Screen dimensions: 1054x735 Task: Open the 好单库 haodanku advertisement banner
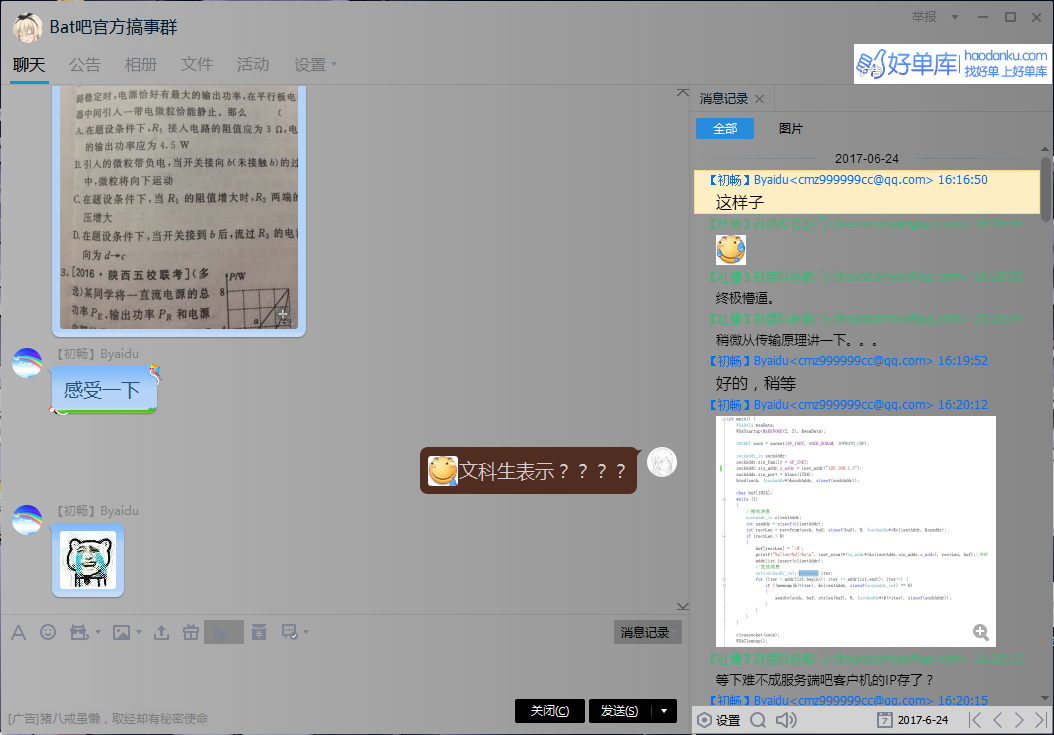click(952, 64)
